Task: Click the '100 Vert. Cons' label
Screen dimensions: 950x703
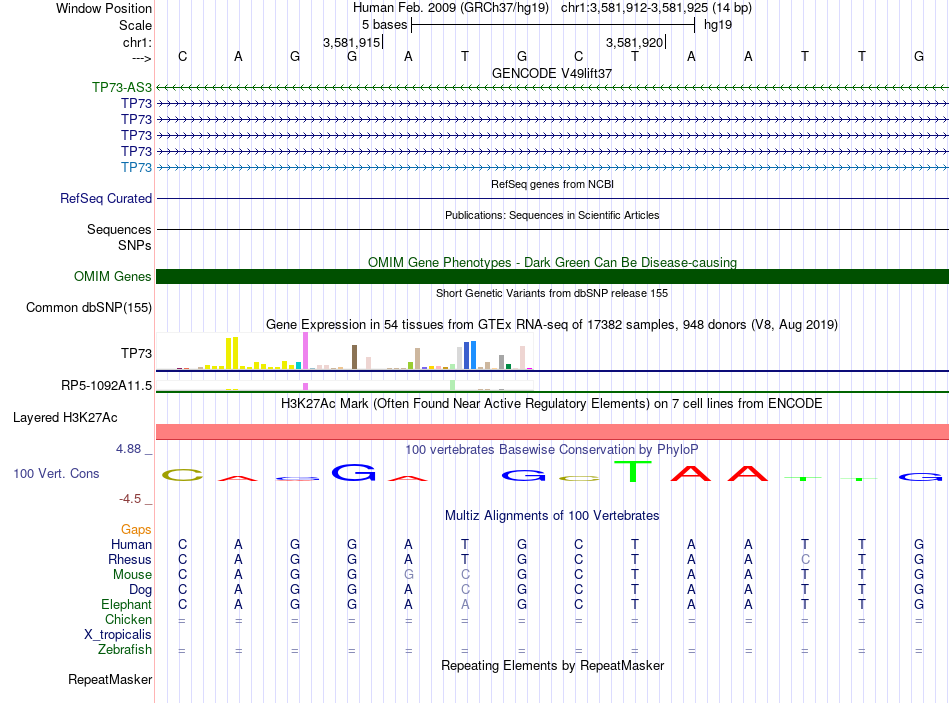Action: point(56,473)
